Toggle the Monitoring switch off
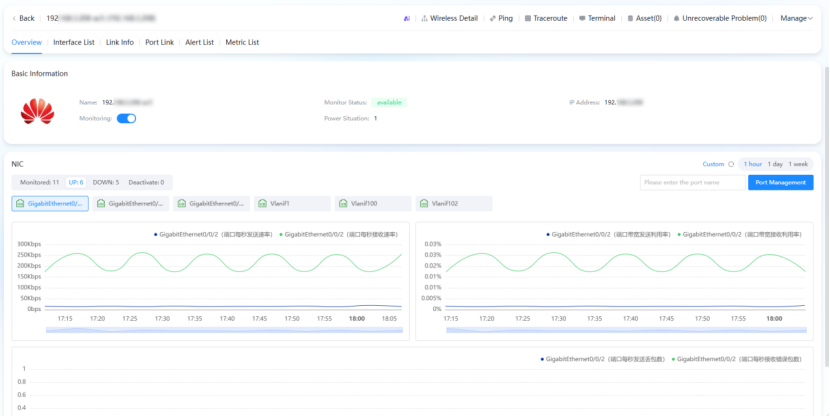This screenshot has width=830, height=416. 126,118
